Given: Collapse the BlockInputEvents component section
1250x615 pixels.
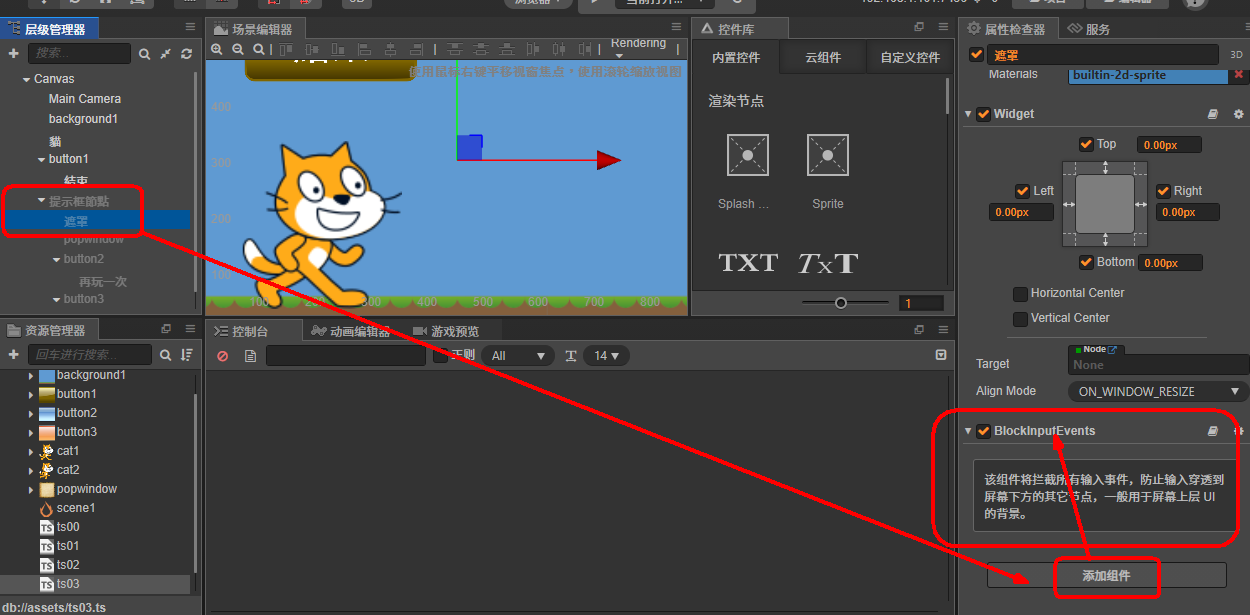Looking at the screenshot, I should point(968,431).
